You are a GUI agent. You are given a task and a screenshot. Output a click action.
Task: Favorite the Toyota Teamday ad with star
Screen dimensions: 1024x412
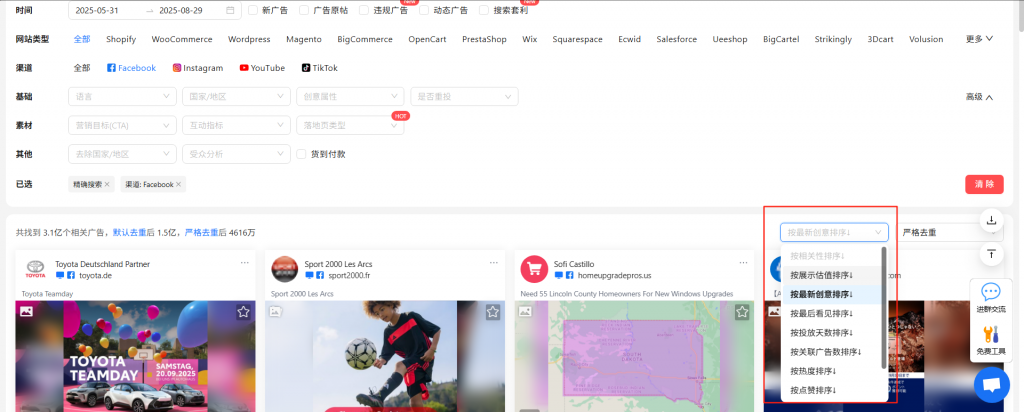point(243,312)
